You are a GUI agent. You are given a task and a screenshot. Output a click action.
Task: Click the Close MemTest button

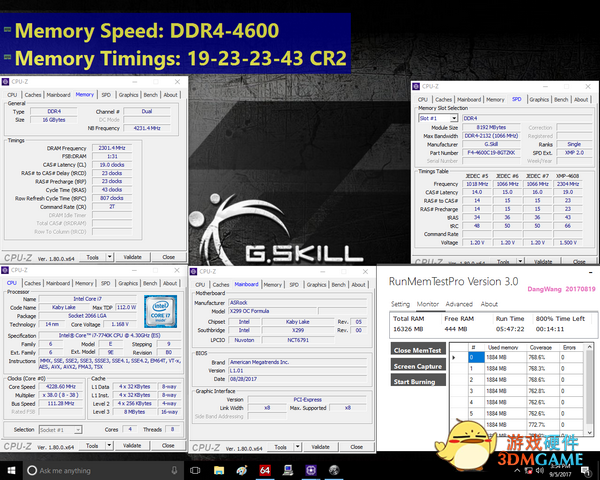[x=418, y=350]
